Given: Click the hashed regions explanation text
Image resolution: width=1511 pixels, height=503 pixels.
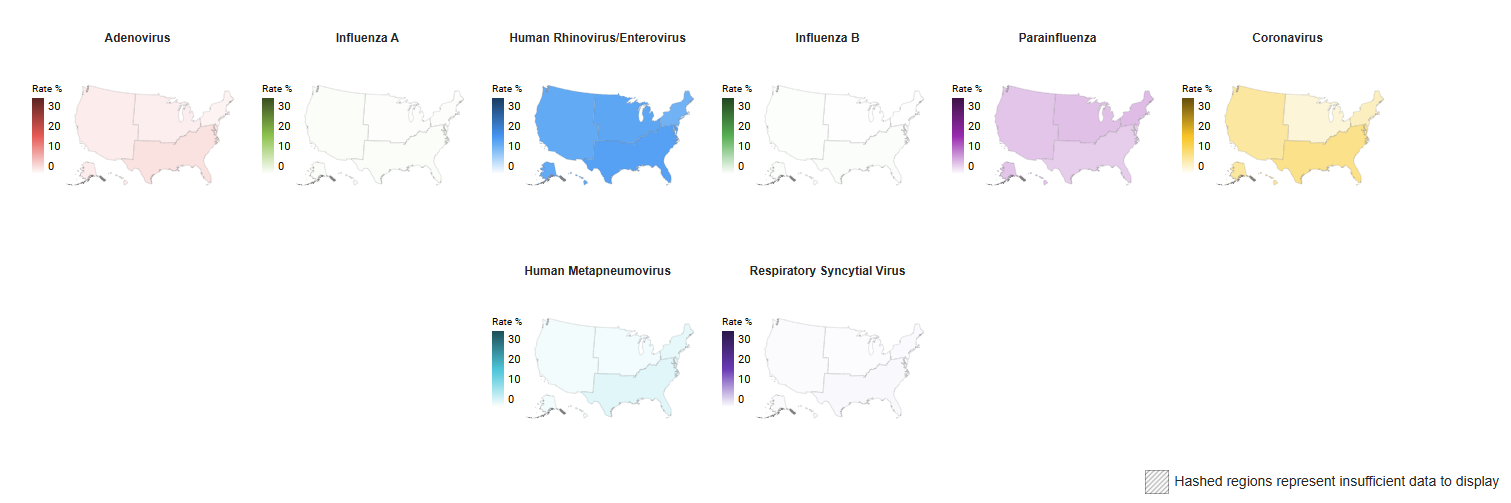Looking at the screenshot, I should pyautogui.click(x=1336, y=481).
